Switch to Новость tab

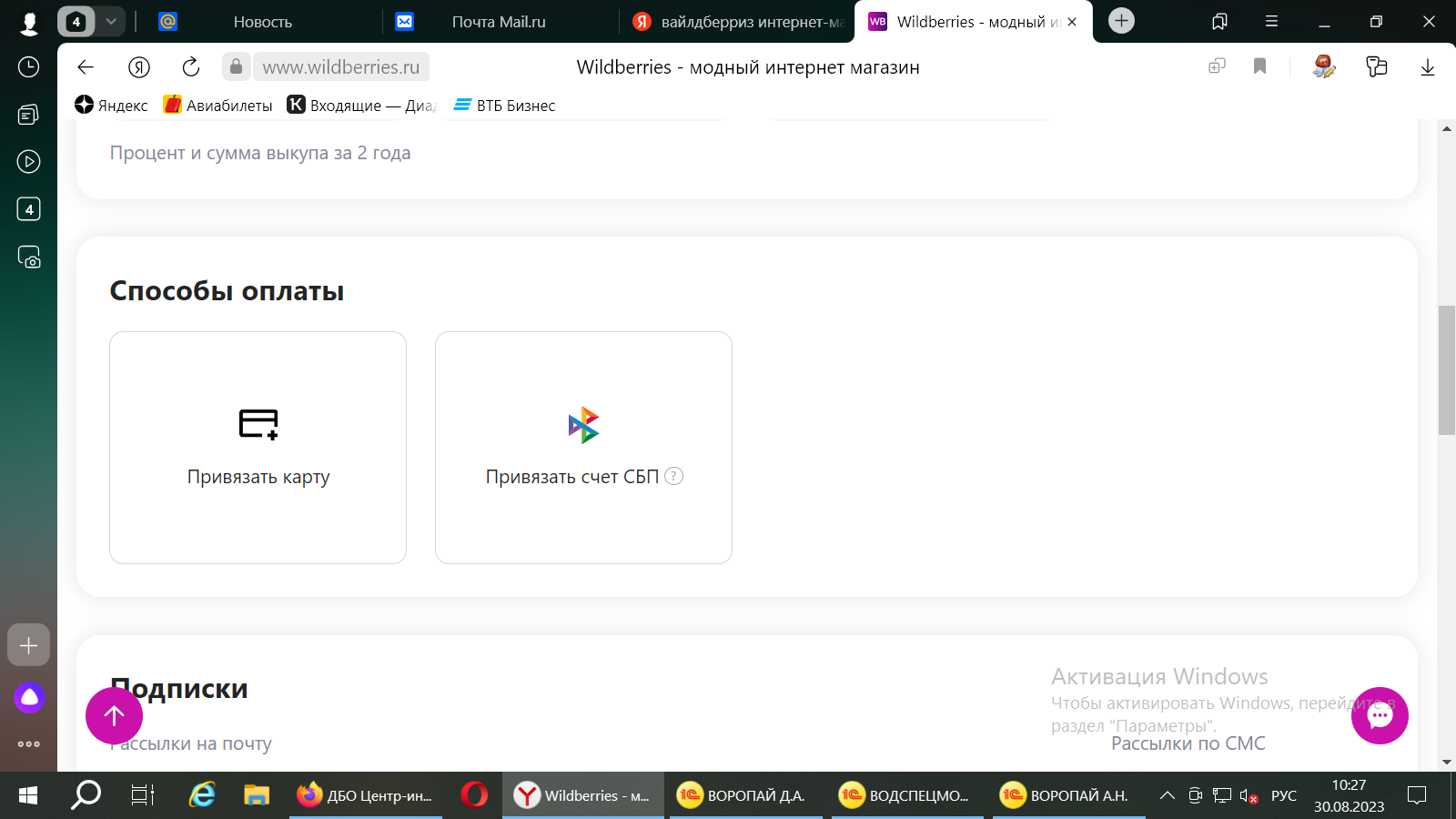(x=262, y=22)
